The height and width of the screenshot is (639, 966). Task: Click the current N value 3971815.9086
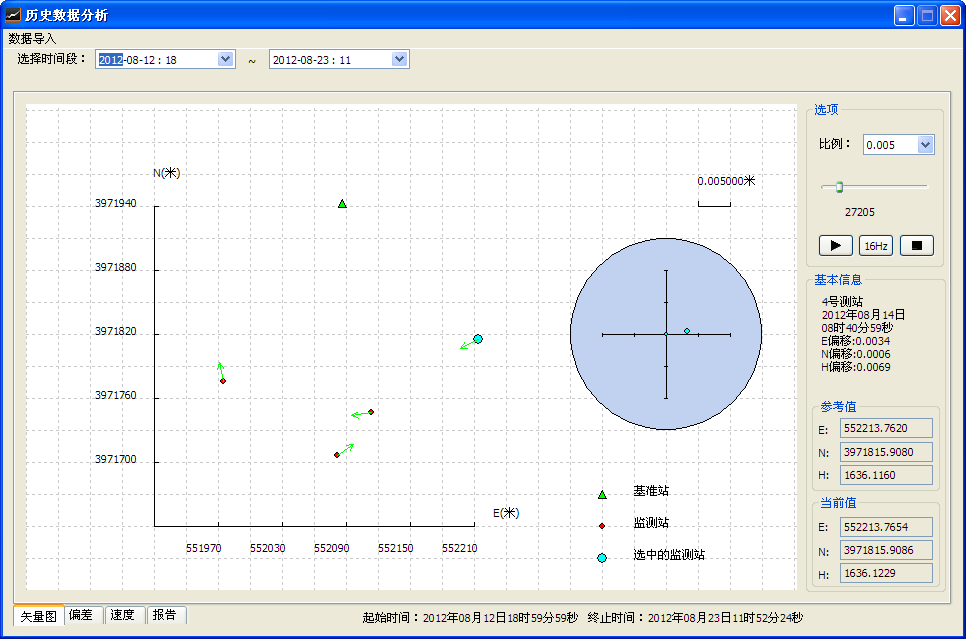coord(886,550)
